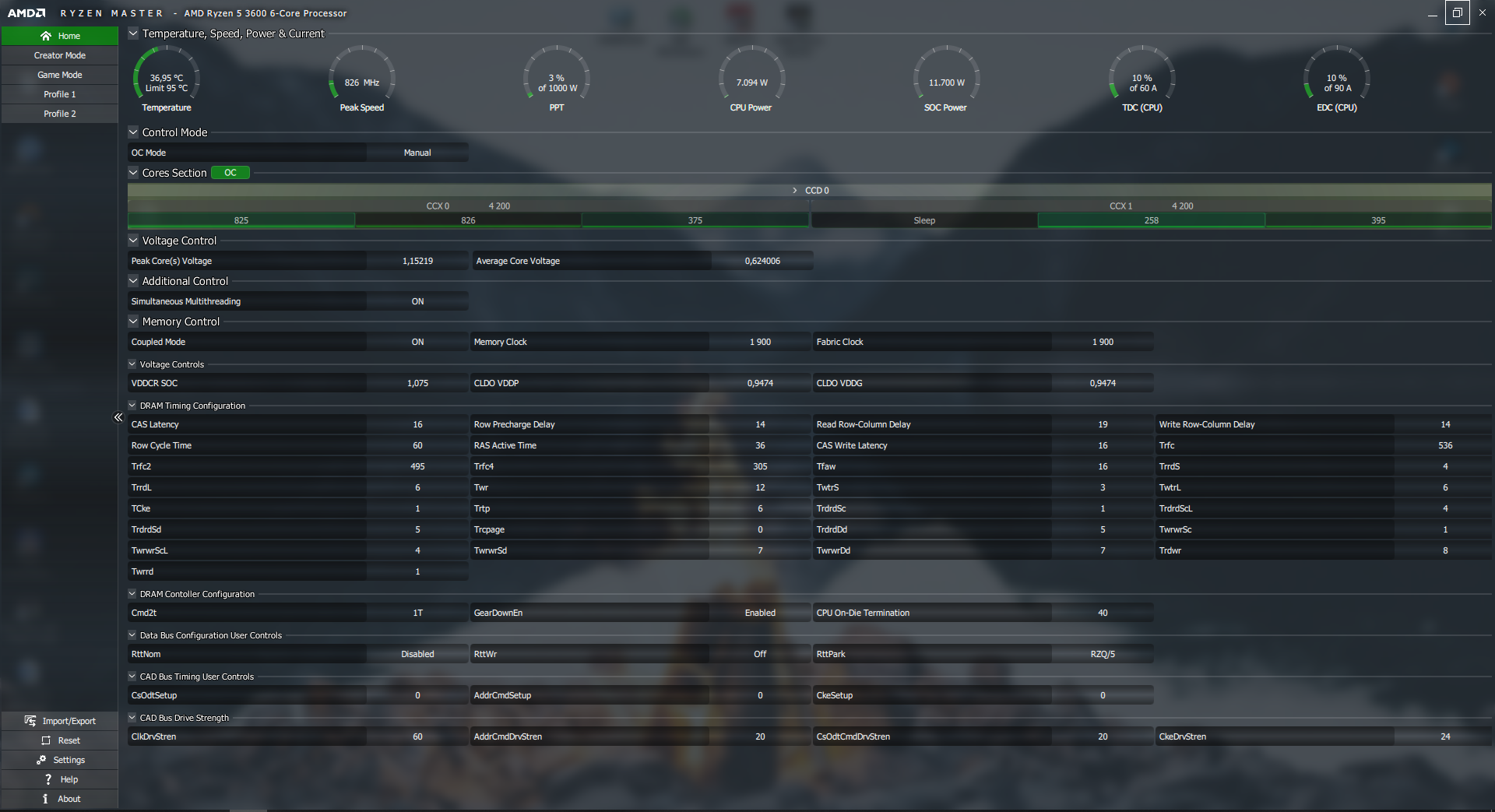Switch to Creator Mode
The width and height of the screenshot is (1495, 812).
(x=60, y=55)
